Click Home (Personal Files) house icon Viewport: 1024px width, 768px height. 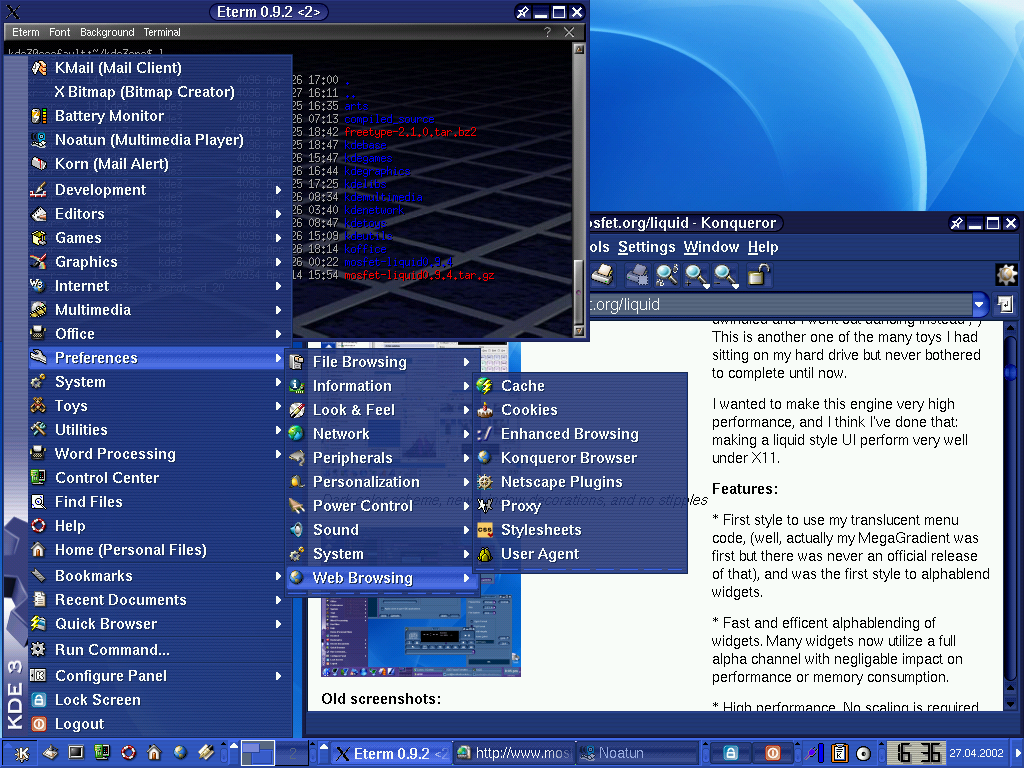[39, 551]
